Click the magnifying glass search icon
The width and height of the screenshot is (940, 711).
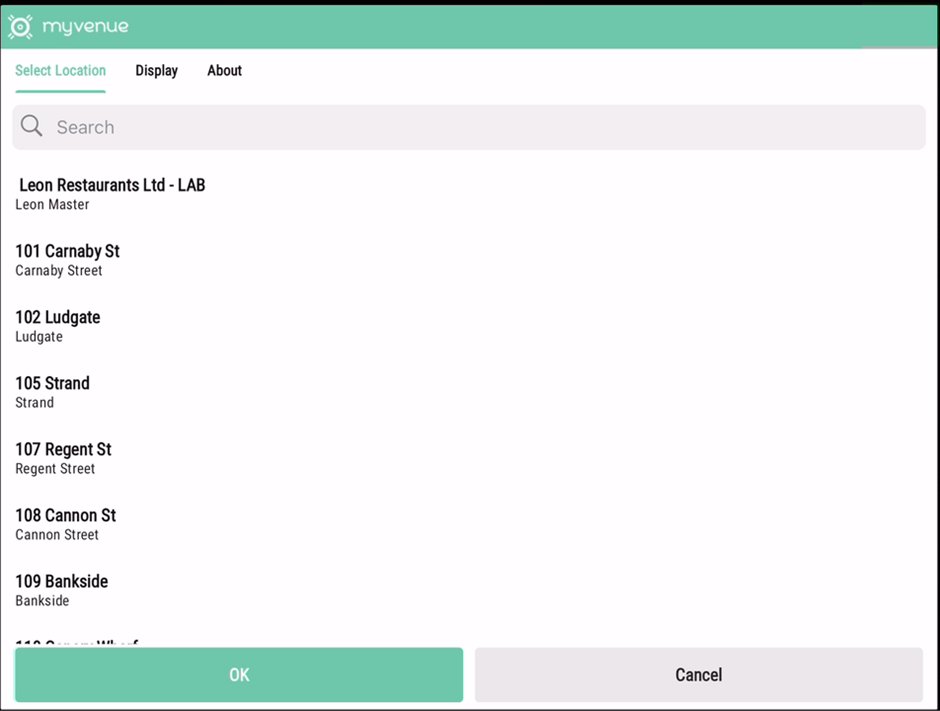pos(32,126)
